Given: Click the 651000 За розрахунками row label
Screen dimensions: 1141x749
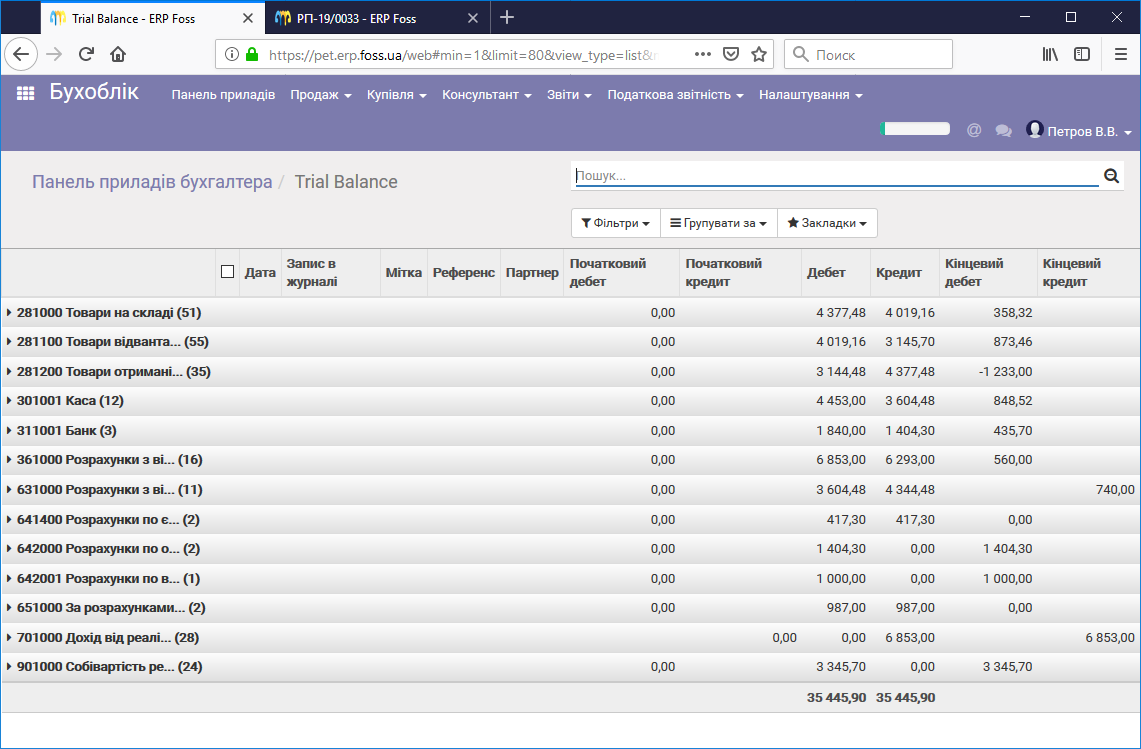Looking at the screenshot, I should tap(111, 607).
